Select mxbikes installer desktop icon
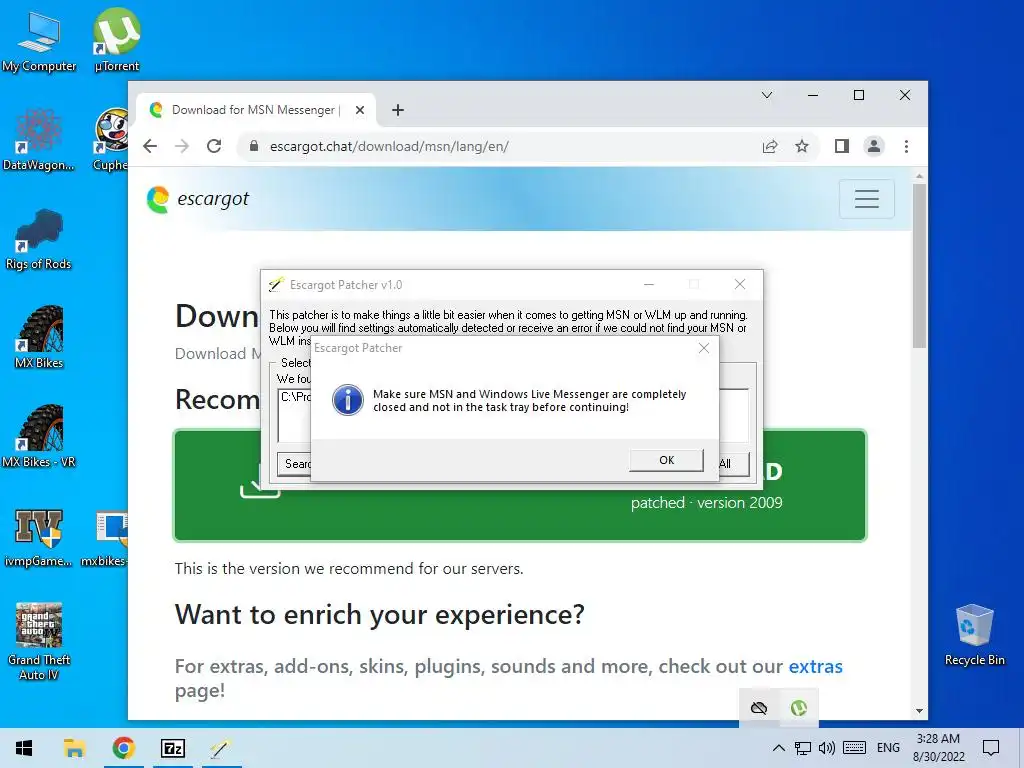The height and width of the screenshot is (768, 1024). (106, 537)
